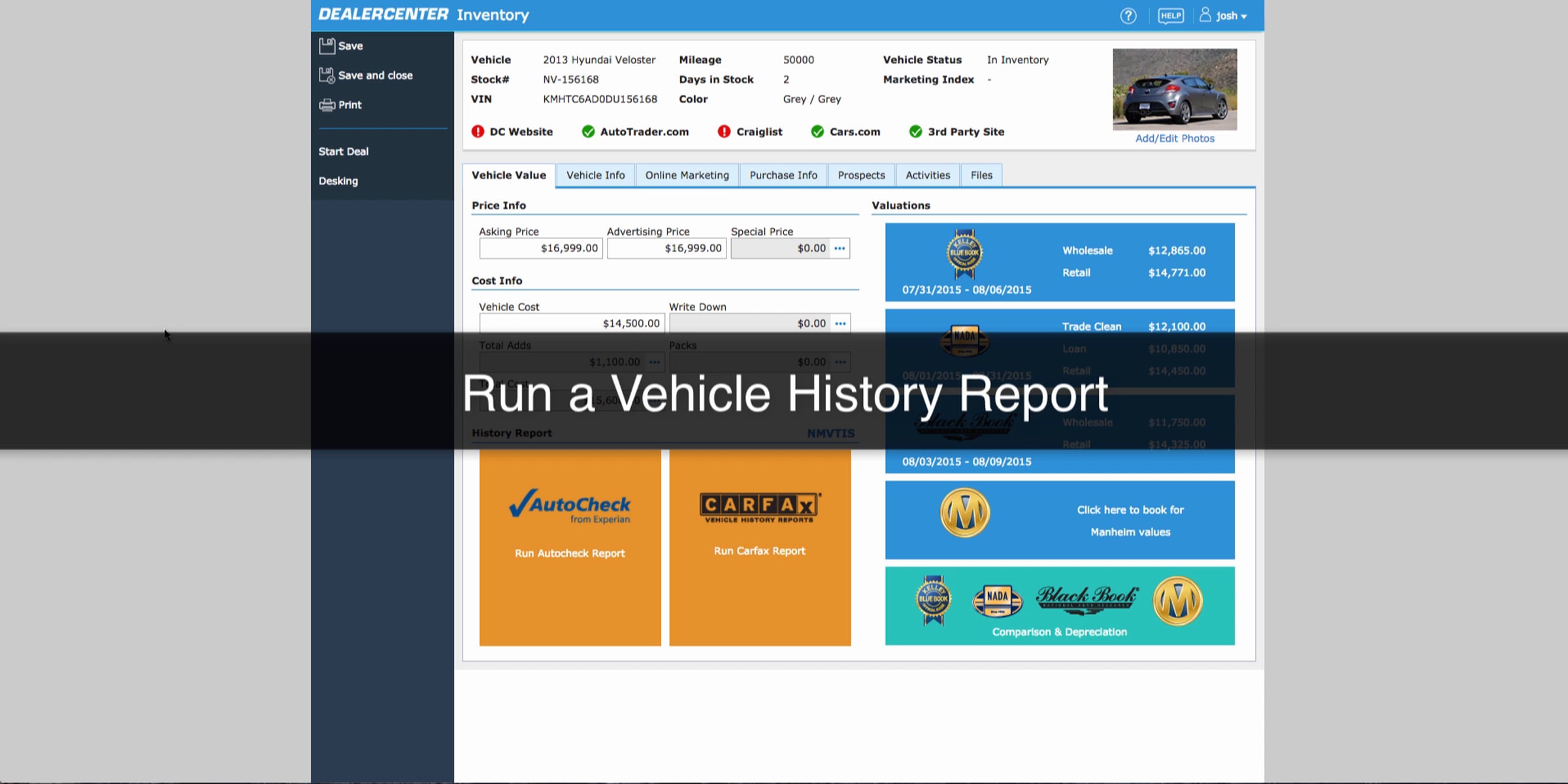Click the Asking Price input field

coord(540,248)
